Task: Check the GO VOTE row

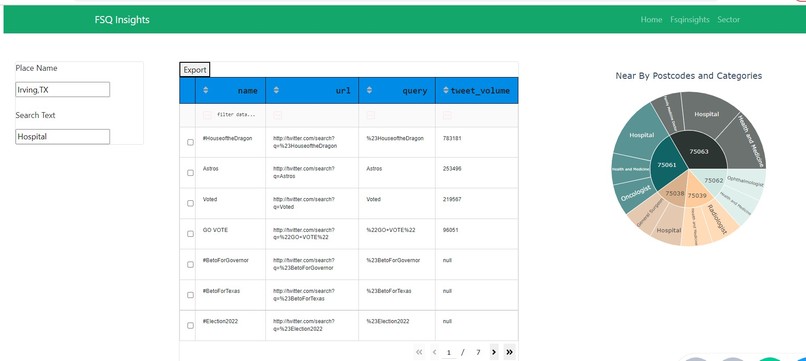Action: click(190, 233)
